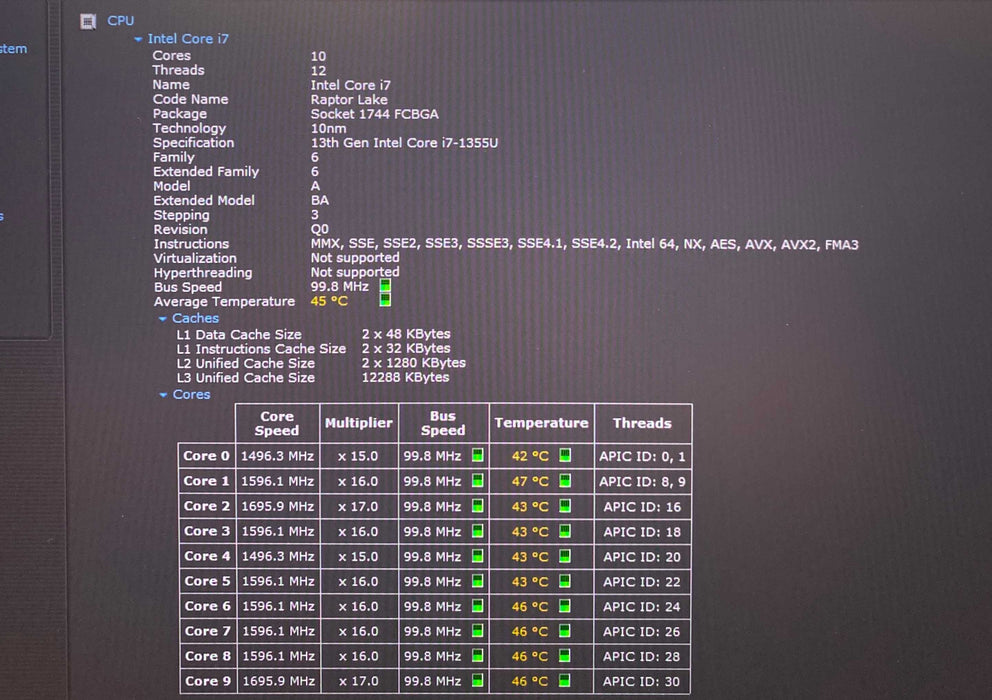
Task: Click APIC ID: 30 cell
Action: [x=642, y=682]
